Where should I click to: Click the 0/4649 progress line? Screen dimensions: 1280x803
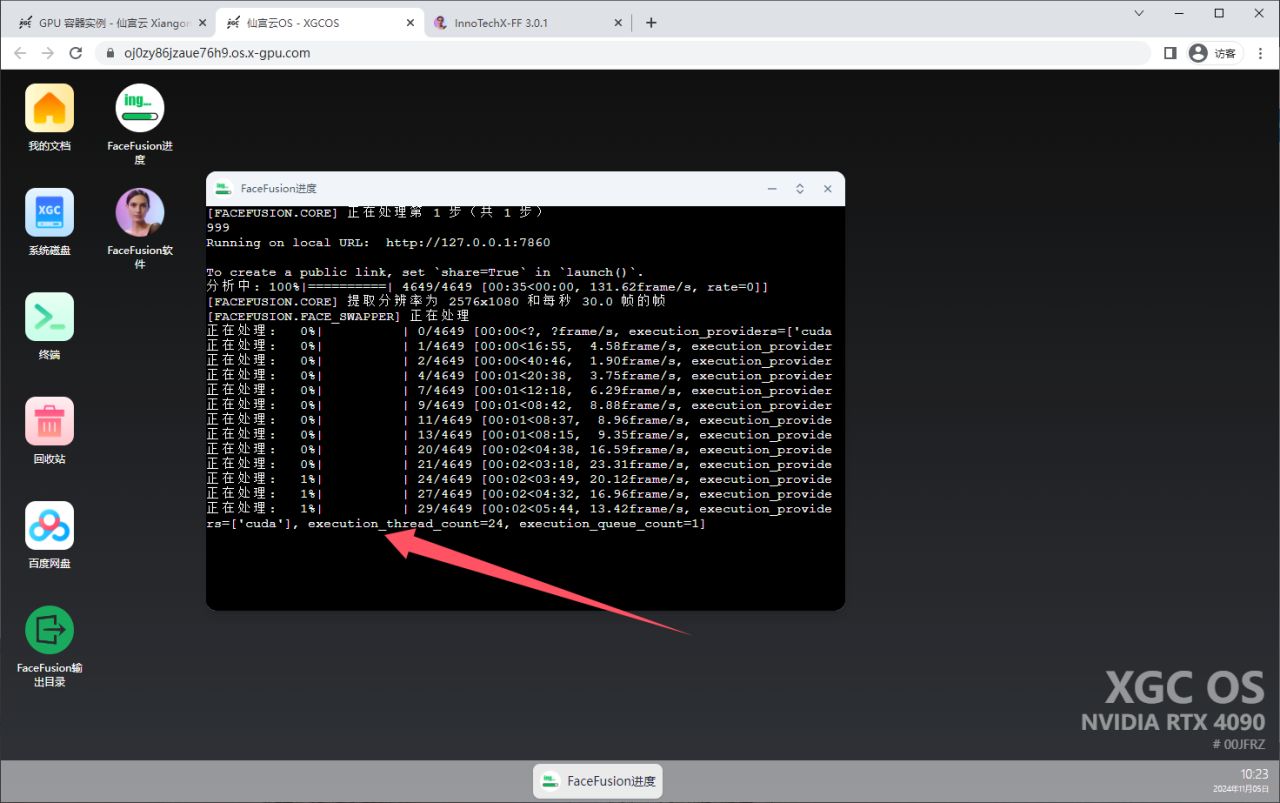[x=519, y=331]
